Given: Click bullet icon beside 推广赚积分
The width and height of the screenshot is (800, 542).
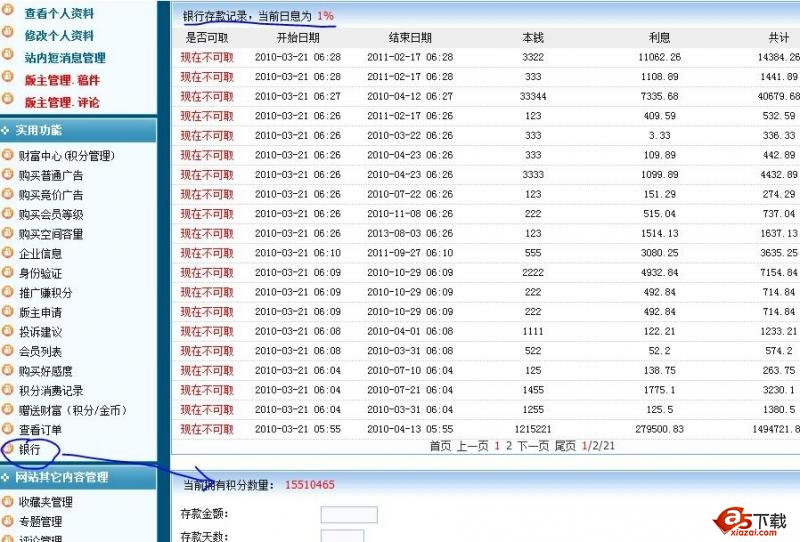Looking at the screenshot, I should tap(8, 291).
